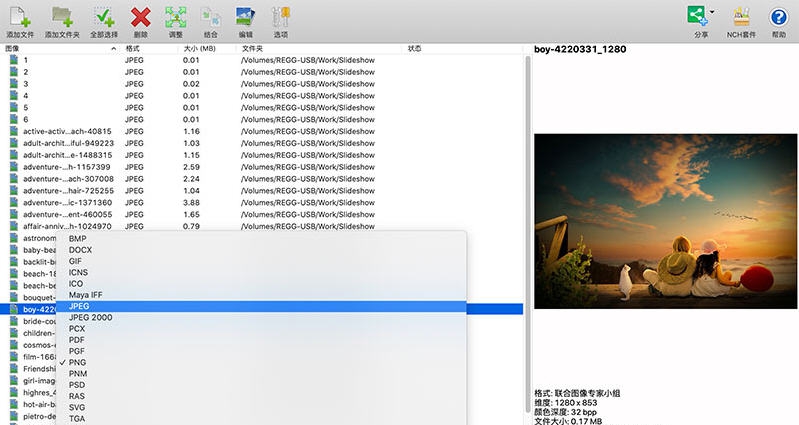Choose DOCX from the format list

[261, 250]
